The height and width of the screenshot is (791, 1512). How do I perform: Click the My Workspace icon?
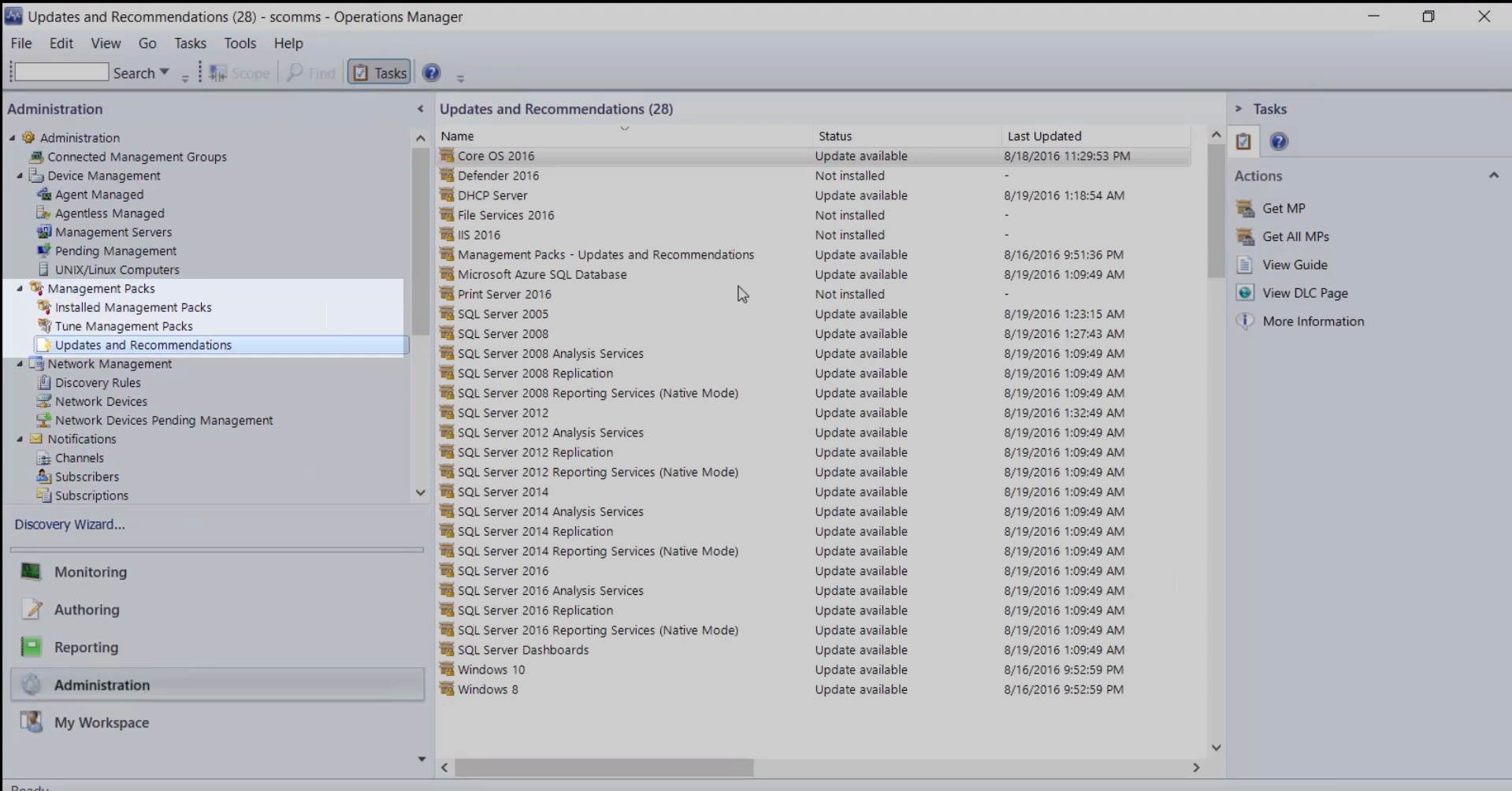tap(31, 722)
